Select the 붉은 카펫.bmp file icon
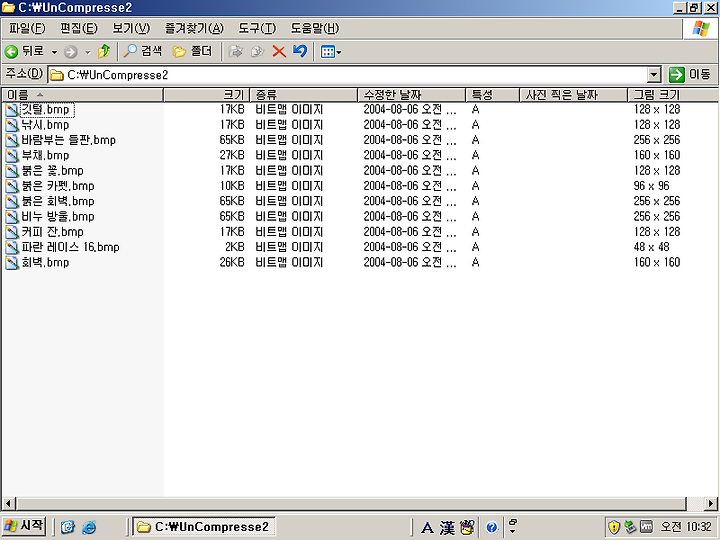Screen dimensions: 720x540 (x=12, y=186)
